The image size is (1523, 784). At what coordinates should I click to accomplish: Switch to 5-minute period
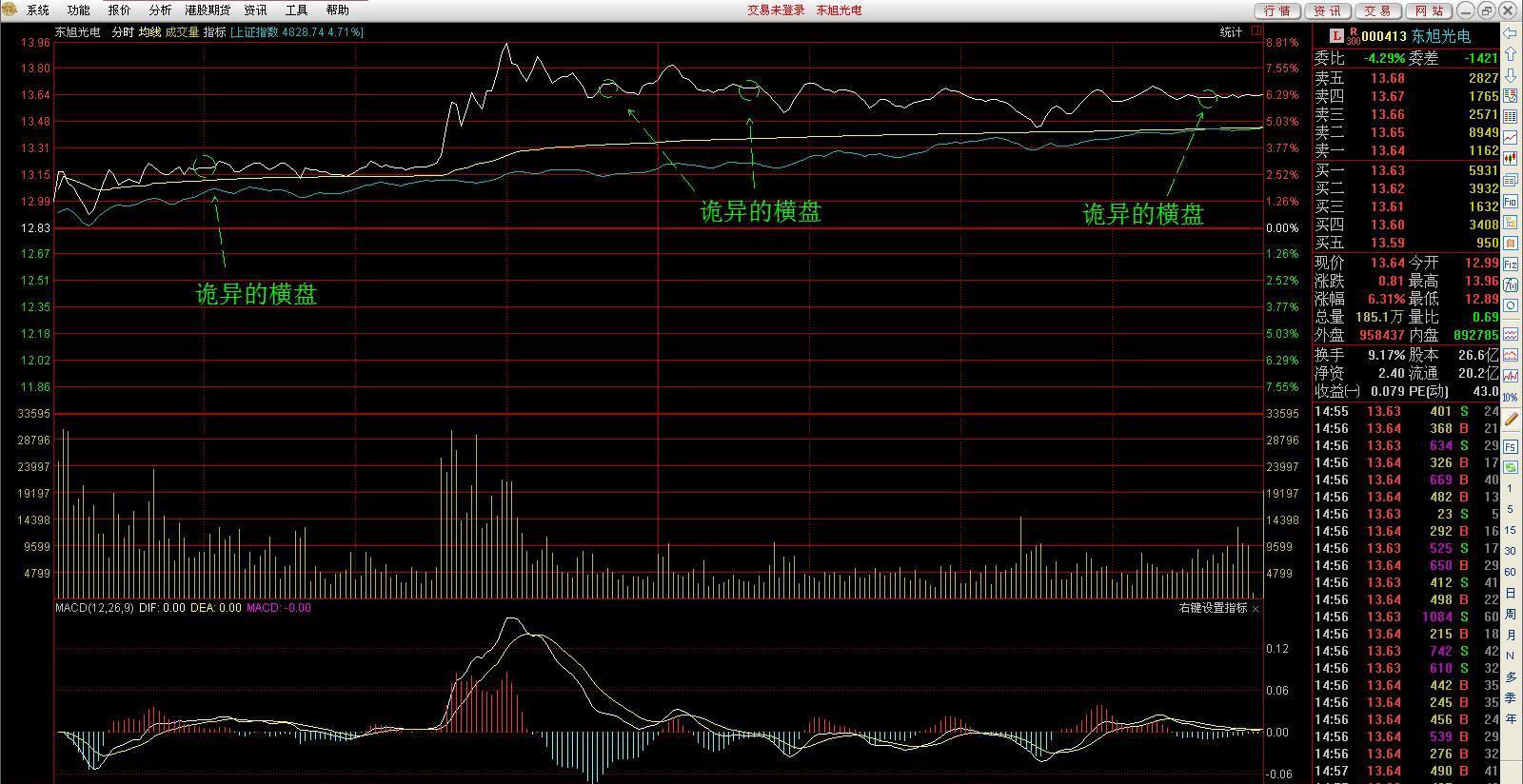pos(1510,509)
